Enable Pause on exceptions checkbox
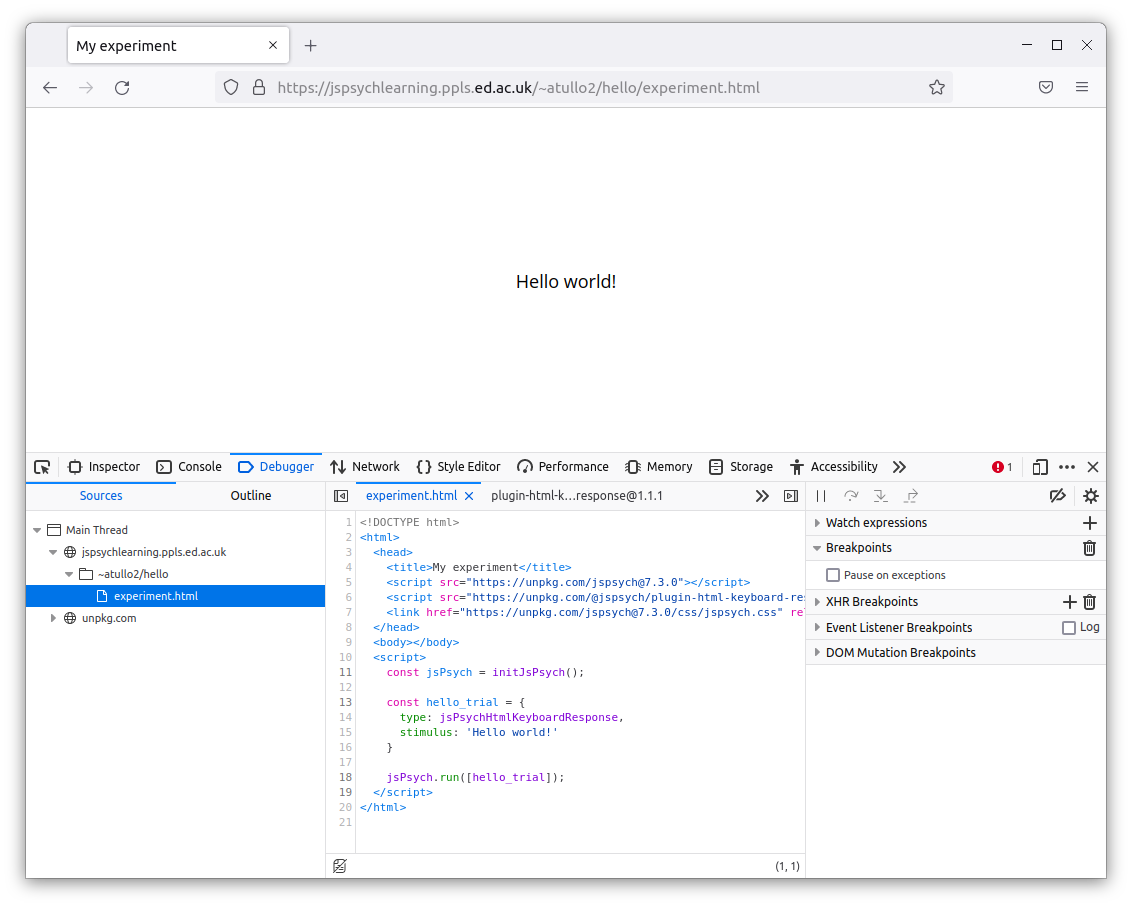Image resolution: width=1132 pixels, height=907 pixels. [x=833, y=575]
